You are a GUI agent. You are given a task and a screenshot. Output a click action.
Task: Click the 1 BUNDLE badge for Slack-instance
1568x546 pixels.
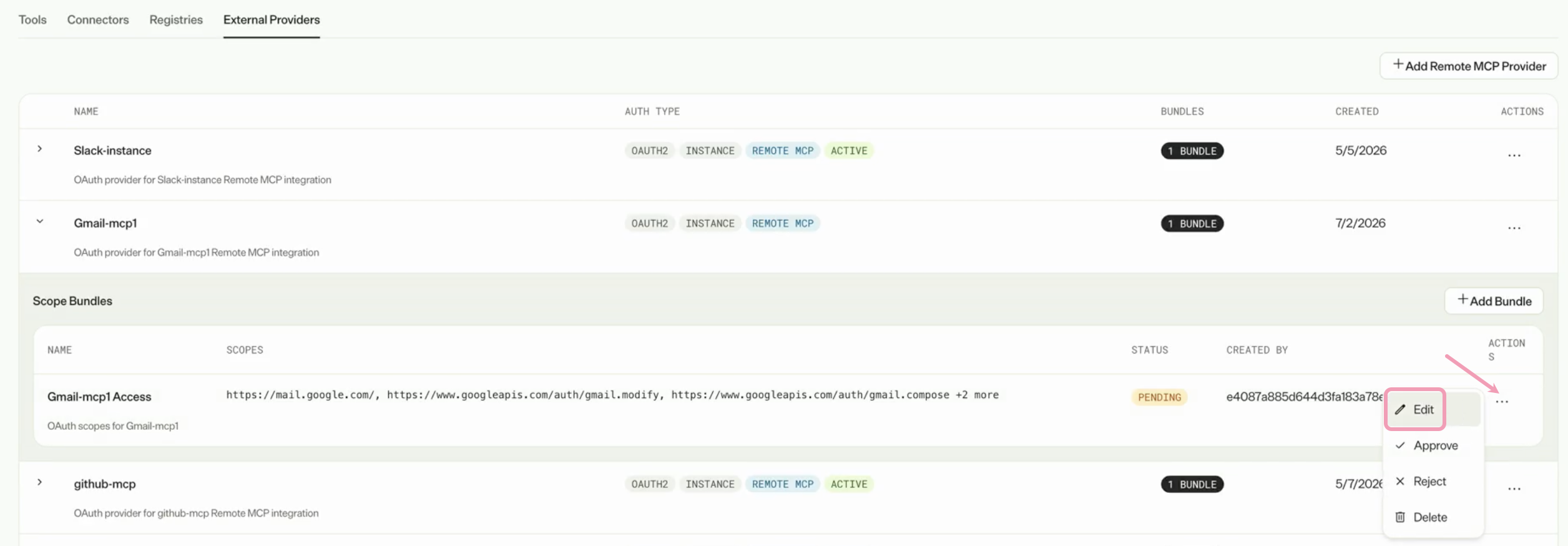tap(1192, 151)
